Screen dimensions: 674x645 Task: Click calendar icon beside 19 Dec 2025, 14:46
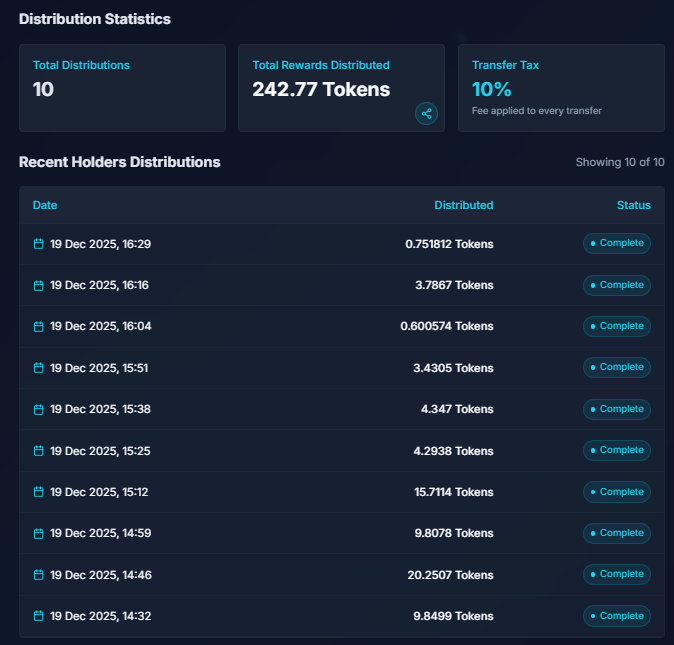click(x=39, y=575)
